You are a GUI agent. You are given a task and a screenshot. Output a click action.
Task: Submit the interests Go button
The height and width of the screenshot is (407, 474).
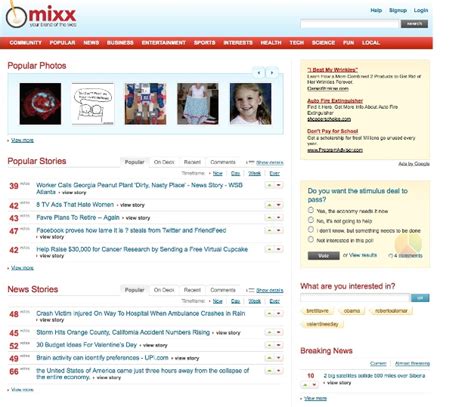click(420, 298)
